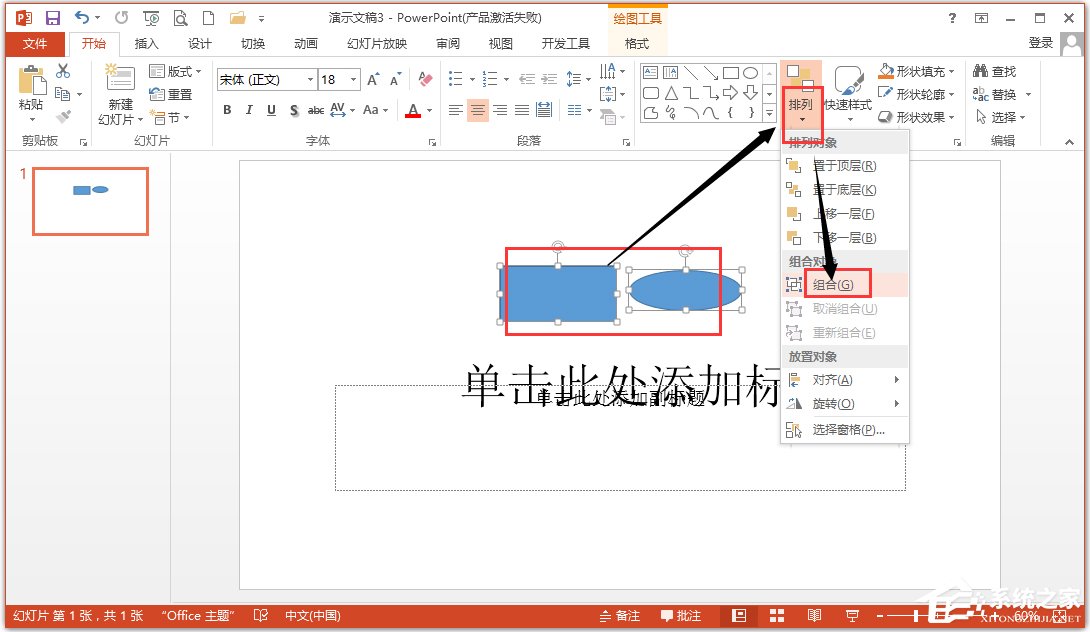1090x632 pixels.
Task: Toggle Bold formatting
Action: (x=227, y=110)
